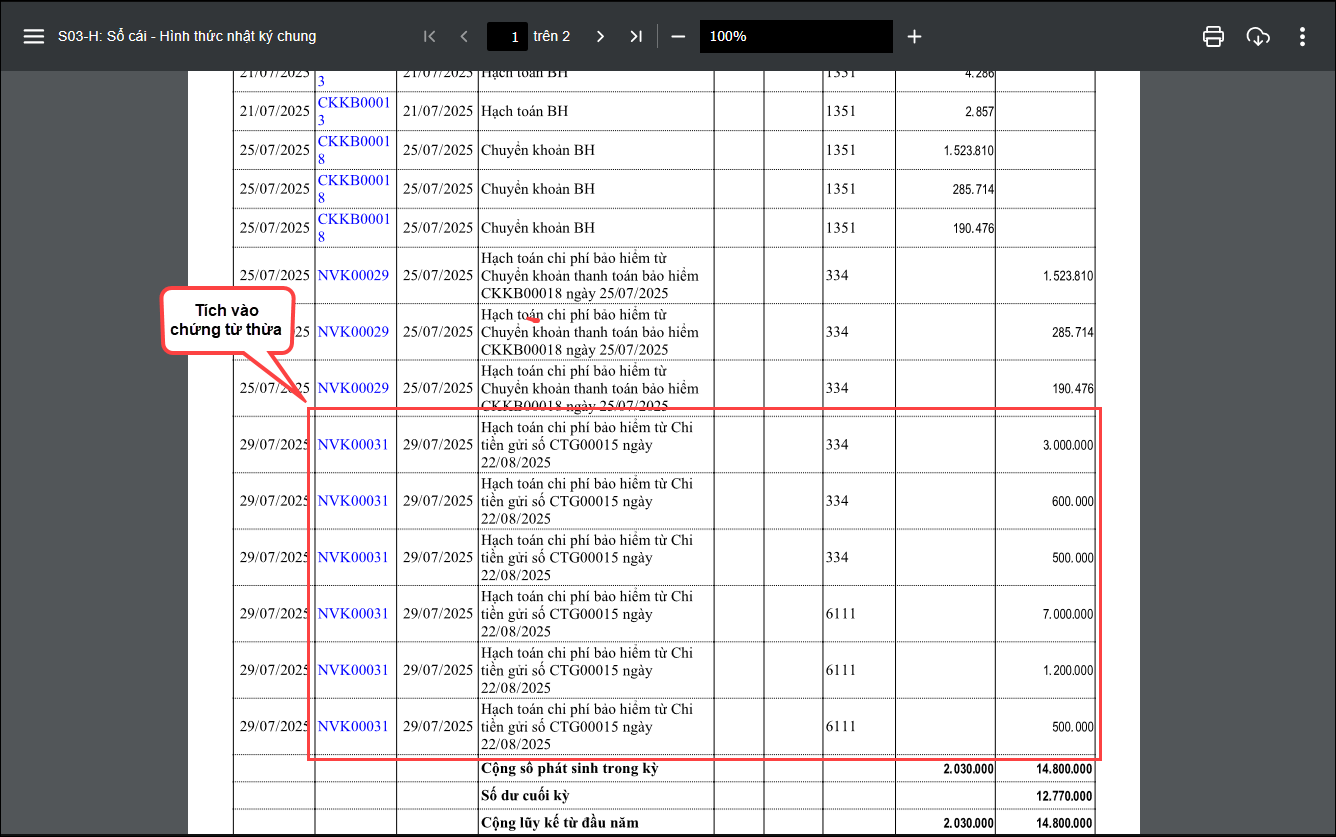Print the Sổ cái document

coord(1213,36)
